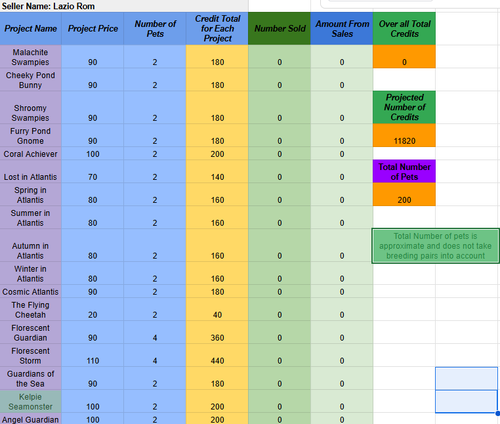Click credit total 40 for The Flying Cheetah
Screen dimensions: 500x424
[217, 309]
